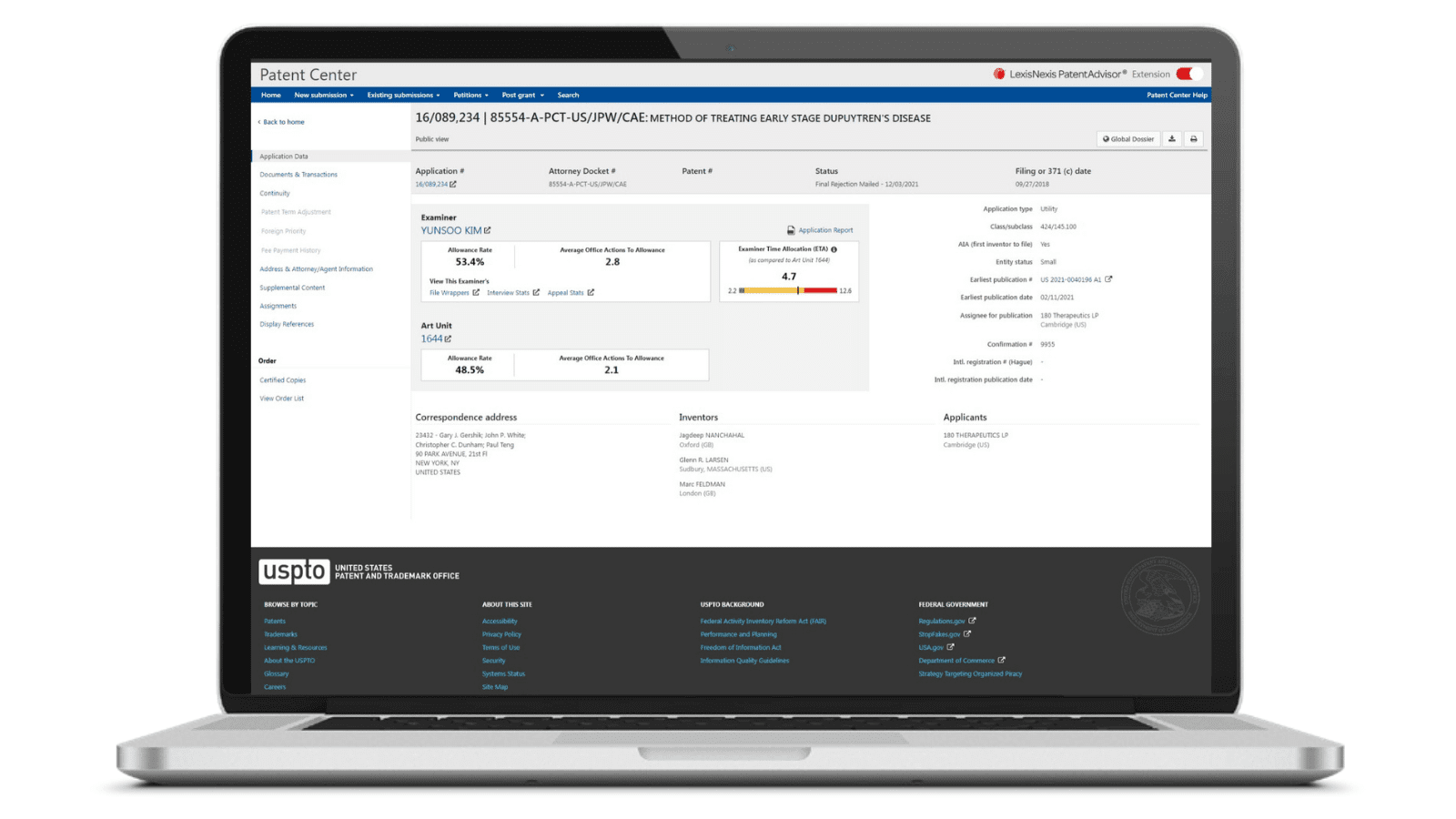Open the Petitions dropdown menu

point(470,95)
